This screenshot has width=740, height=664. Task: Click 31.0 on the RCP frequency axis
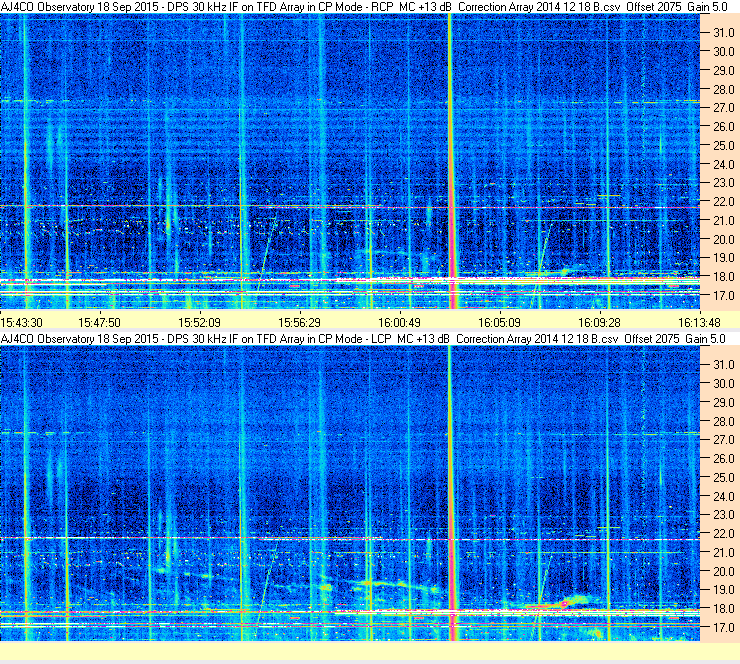point(723,33)
